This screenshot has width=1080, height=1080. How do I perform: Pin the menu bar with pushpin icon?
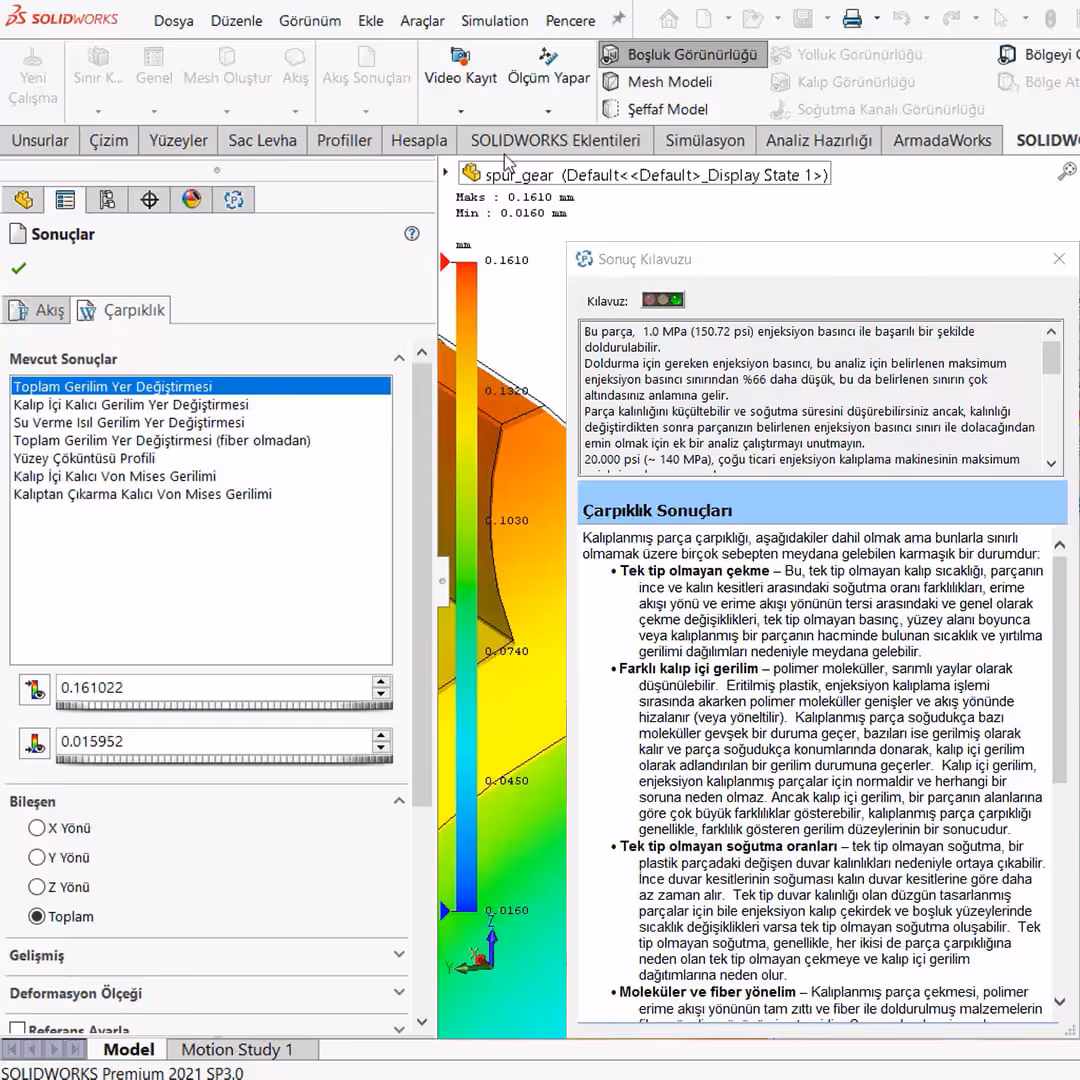619,19
